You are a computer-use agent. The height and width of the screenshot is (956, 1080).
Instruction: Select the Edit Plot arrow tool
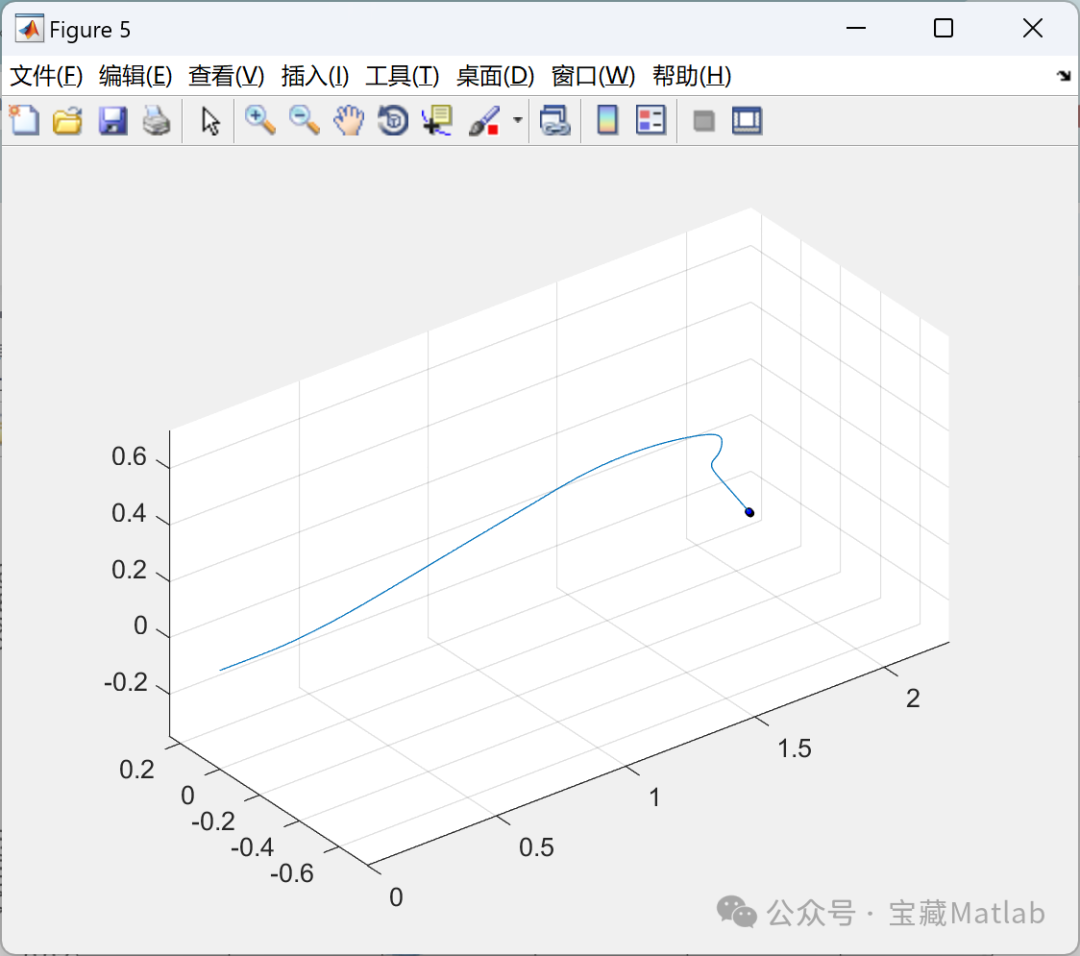(210, 120)
